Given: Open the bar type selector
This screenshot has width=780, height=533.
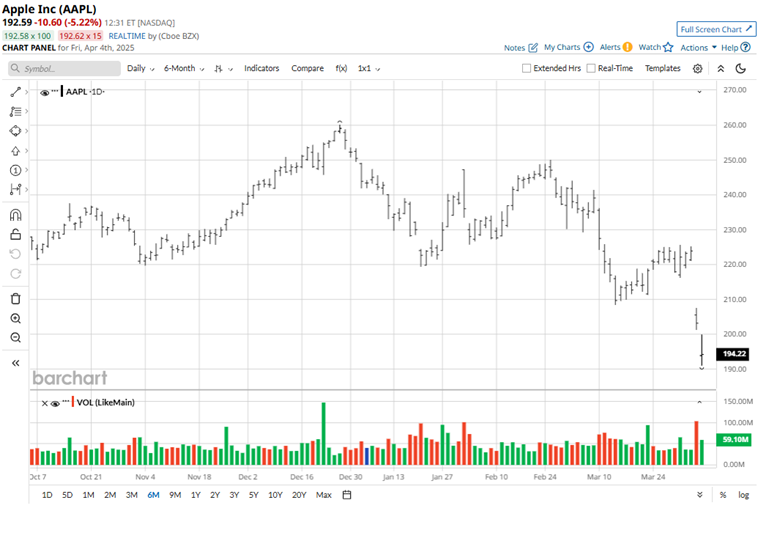Looking at the screenshot, I should [223, 69].
